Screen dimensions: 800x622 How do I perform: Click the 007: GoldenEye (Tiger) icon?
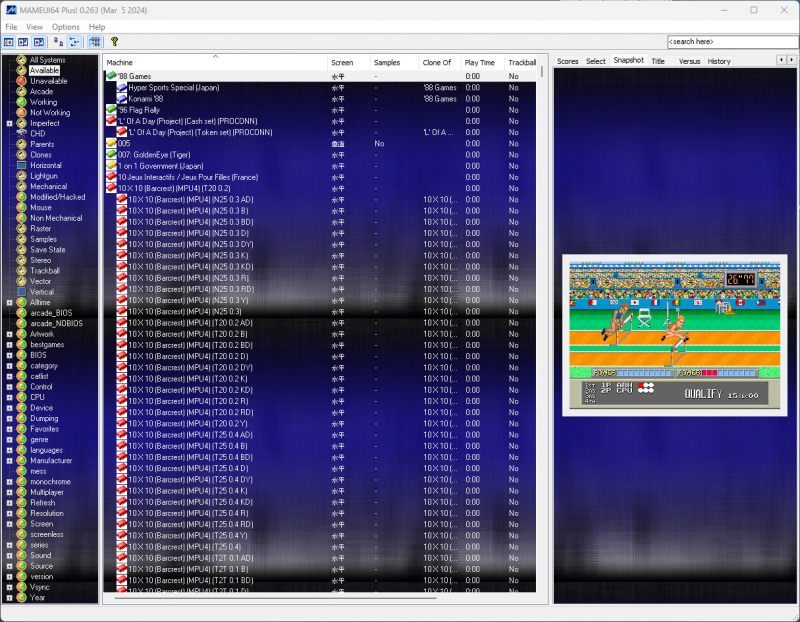click(x=111, y=155)
